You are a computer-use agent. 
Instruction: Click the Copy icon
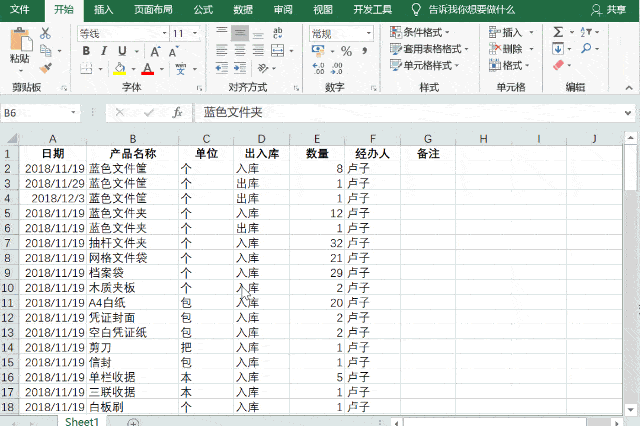pyautogui.click(x=46, y=50)
